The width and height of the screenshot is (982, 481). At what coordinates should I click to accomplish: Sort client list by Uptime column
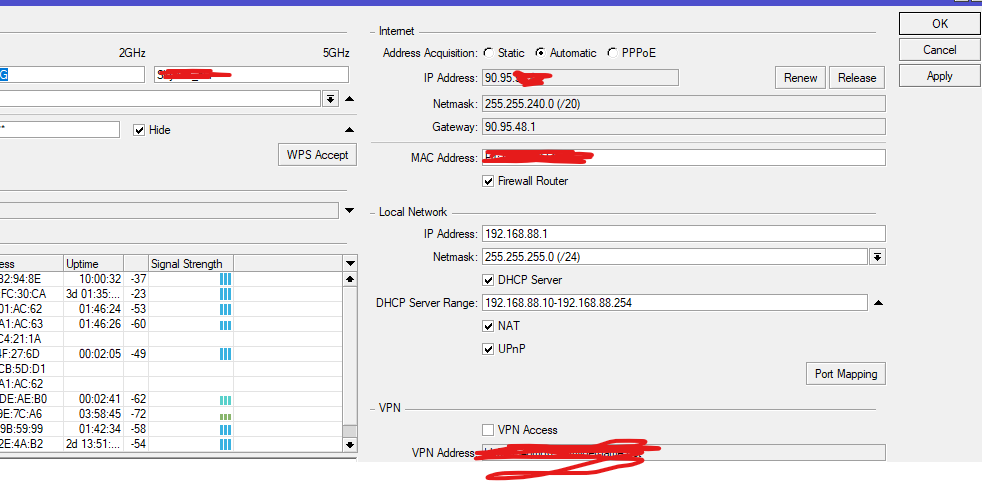coord(93,264)
